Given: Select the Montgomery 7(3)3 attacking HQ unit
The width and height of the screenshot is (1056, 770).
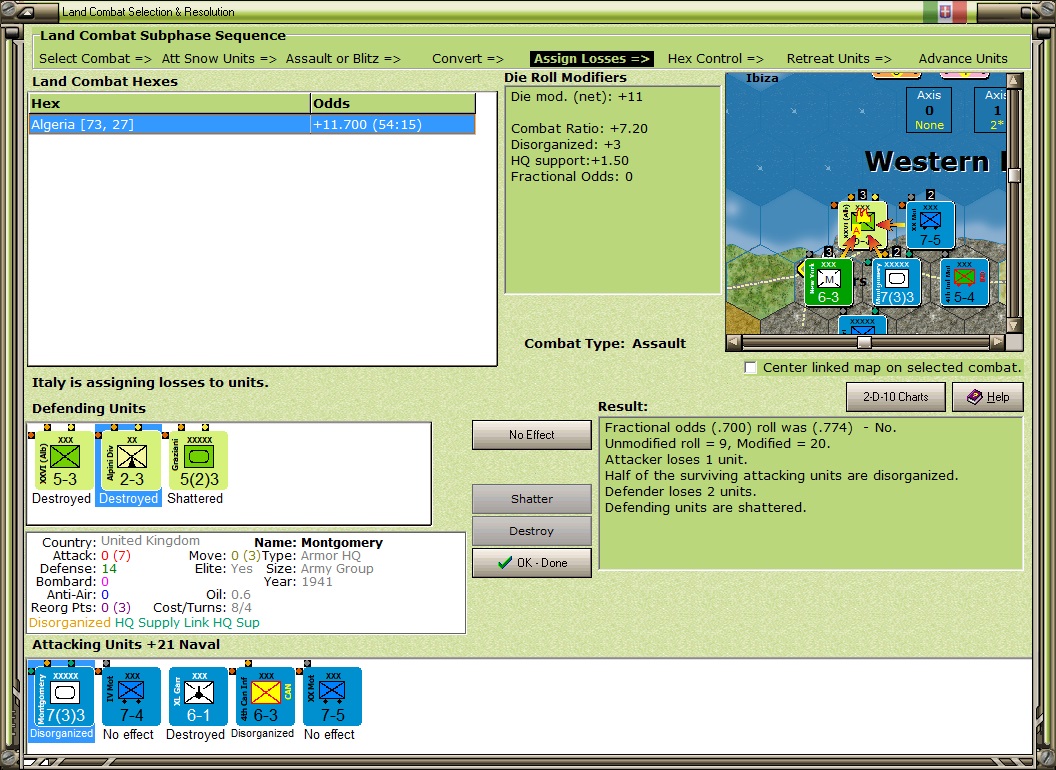Looking at the screenshot, I should (64, 697).
